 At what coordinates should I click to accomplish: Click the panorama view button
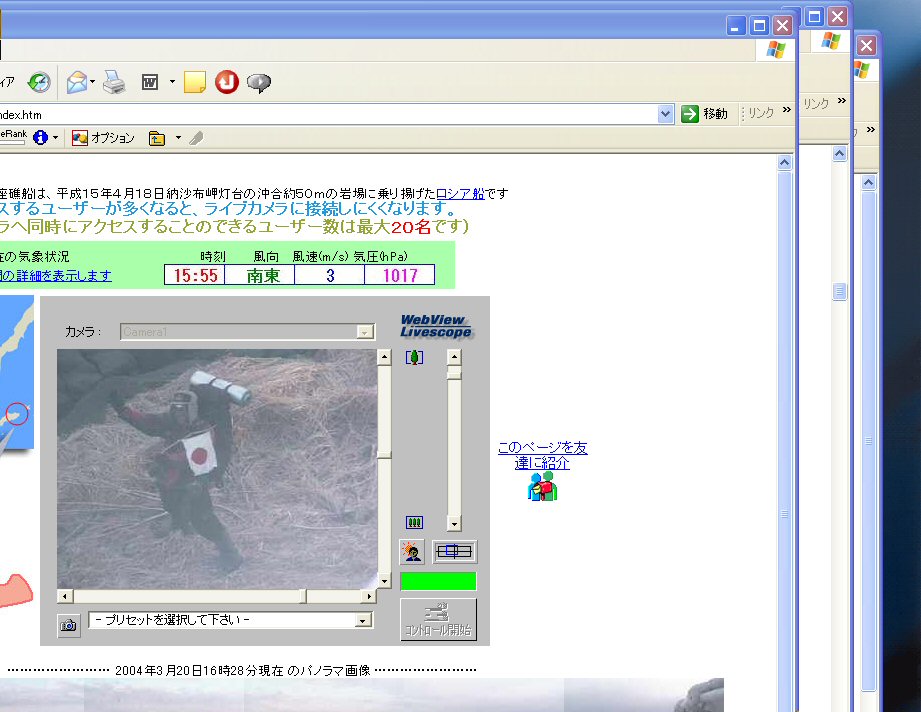tap(455, 552)
